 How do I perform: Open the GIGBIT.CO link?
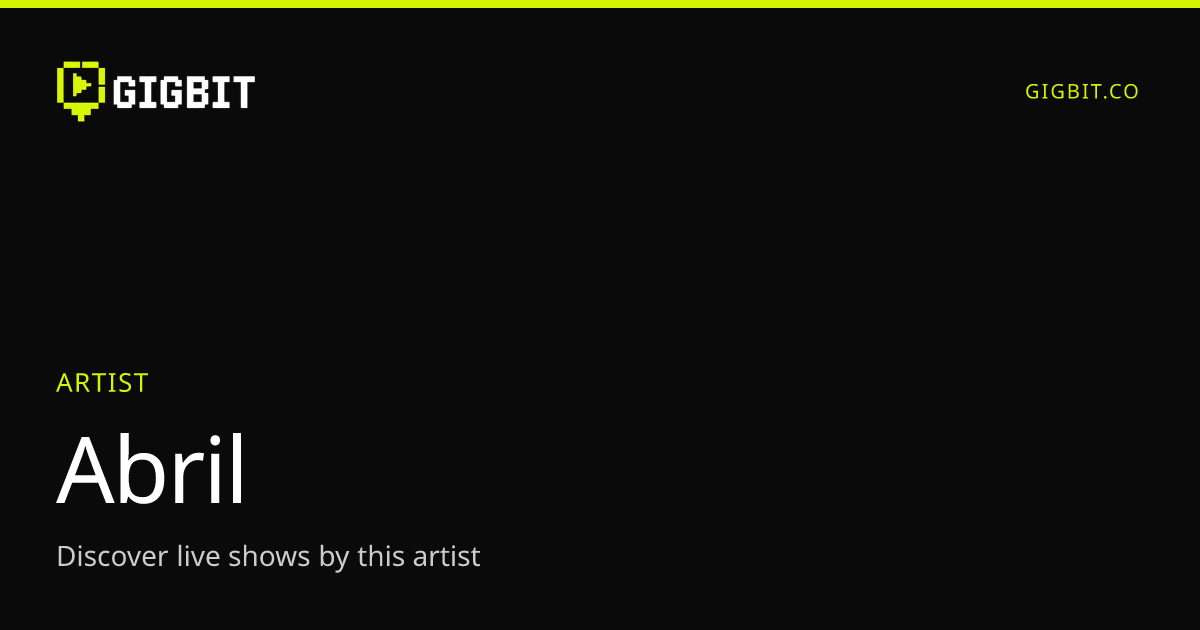pyautogui.click(x=1082, y=91)
